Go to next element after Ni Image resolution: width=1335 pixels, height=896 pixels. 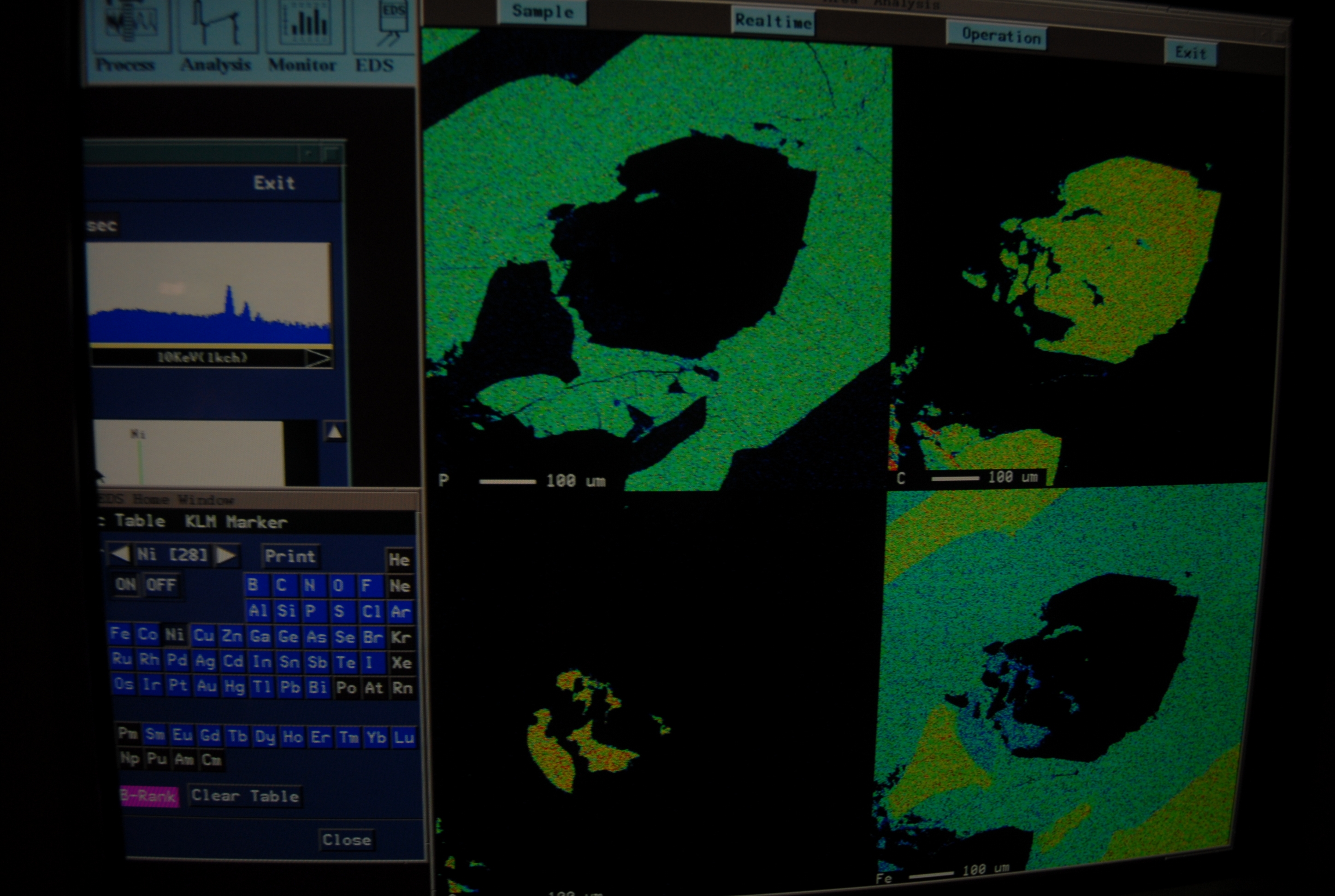point(226,555)
